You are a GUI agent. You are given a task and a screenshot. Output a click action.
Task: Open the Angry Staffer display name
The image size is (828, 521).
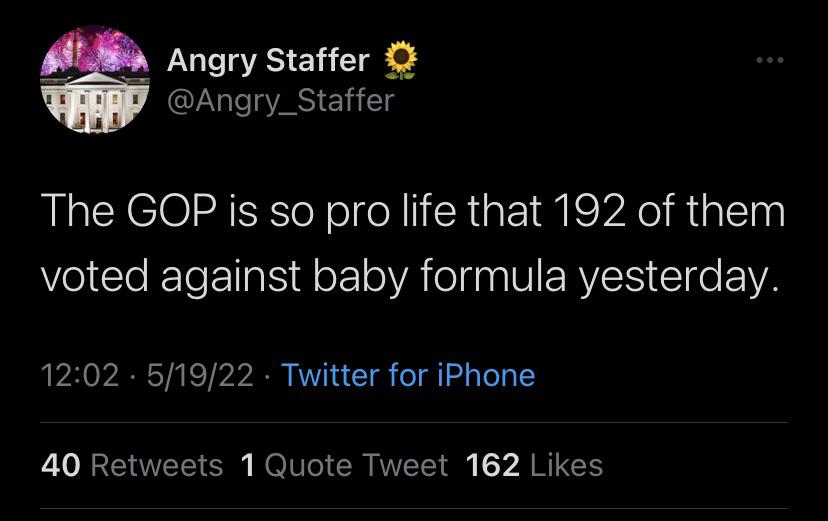269,61
